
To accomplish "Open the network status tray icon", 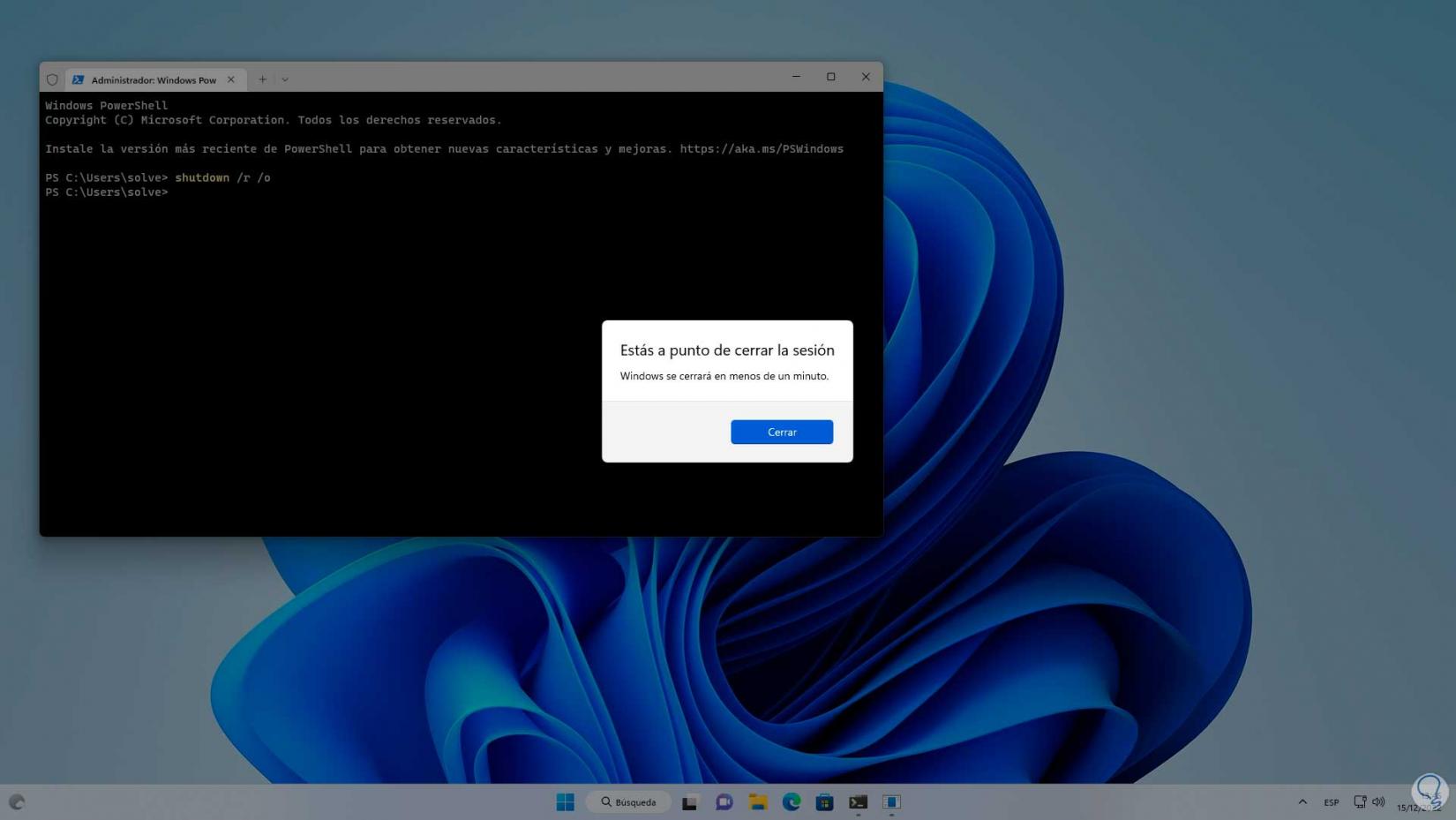I will pyautogui.click(x=1360, y=801).
